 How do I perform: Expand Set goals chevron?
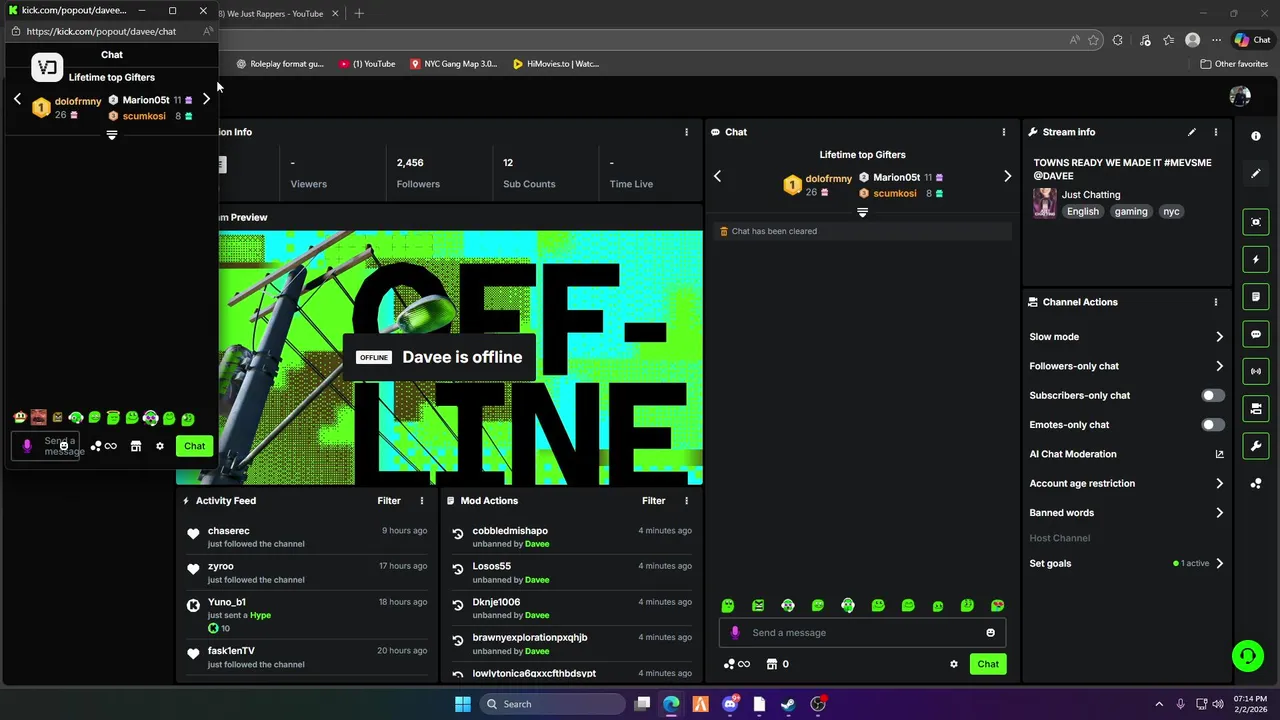1219,564
